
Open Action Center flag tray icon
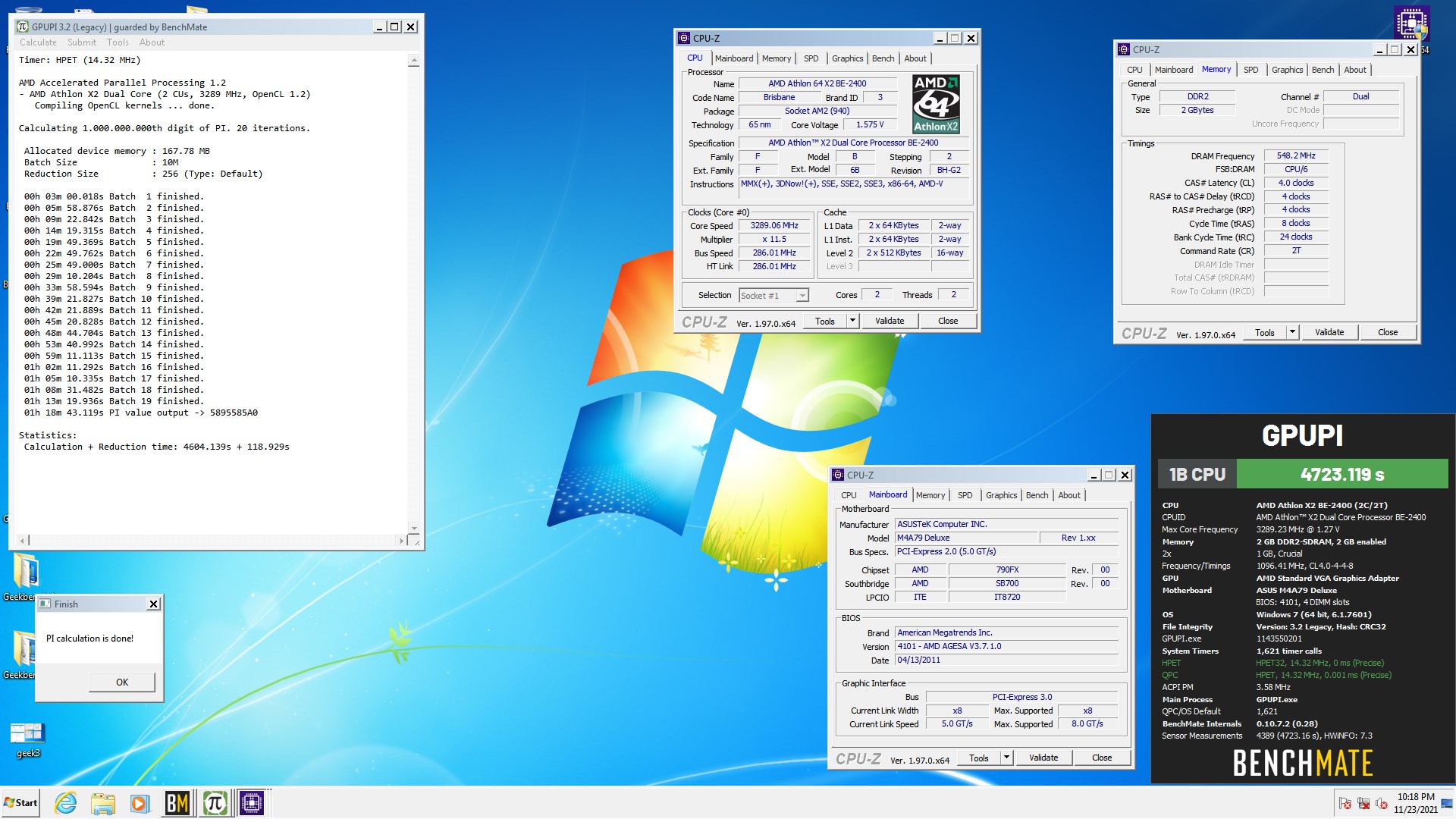click(1345, 803)
